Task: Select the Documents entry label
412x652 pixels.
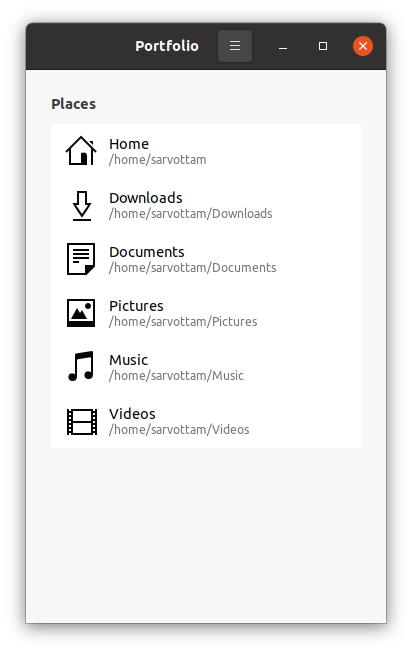Action: tap(147, 252)
